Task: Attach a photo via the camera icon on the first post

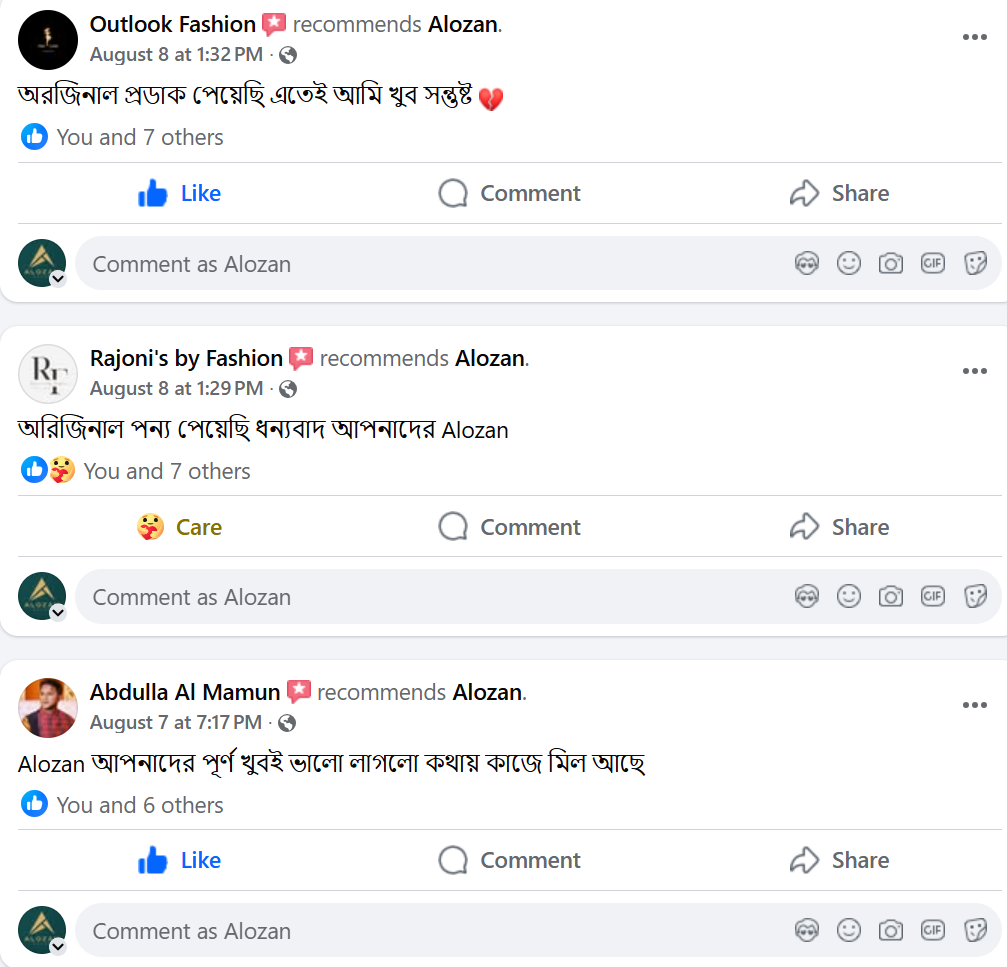Action: pyautogui.click(x=890, y=262)
